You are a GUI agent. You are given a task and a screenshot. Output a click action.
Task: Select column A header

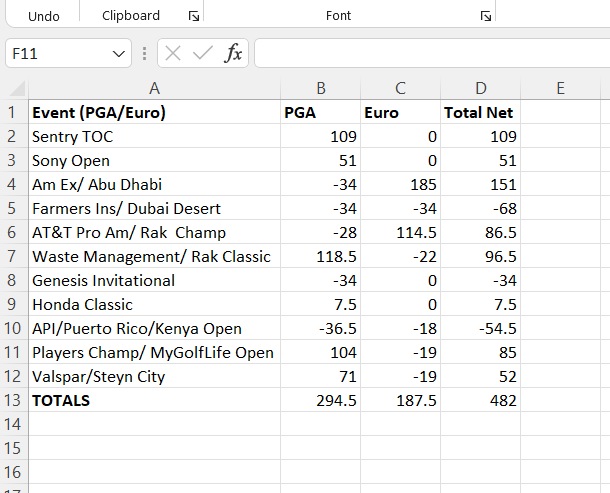click(x=154, y=88)
